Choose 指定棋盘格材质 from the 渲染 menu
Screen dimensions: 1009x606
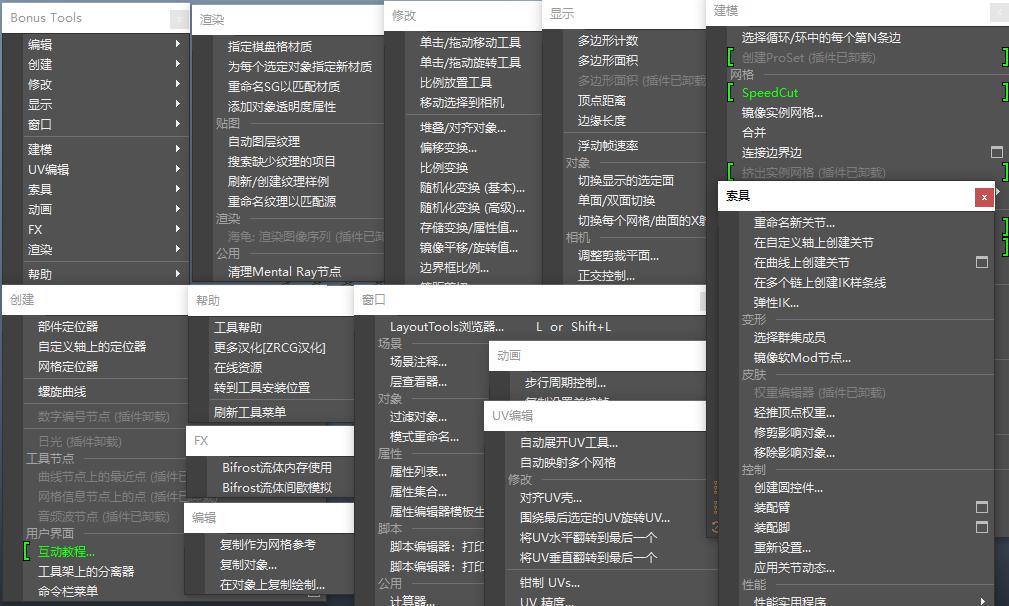pyautogui.click(x=269, y=46)
